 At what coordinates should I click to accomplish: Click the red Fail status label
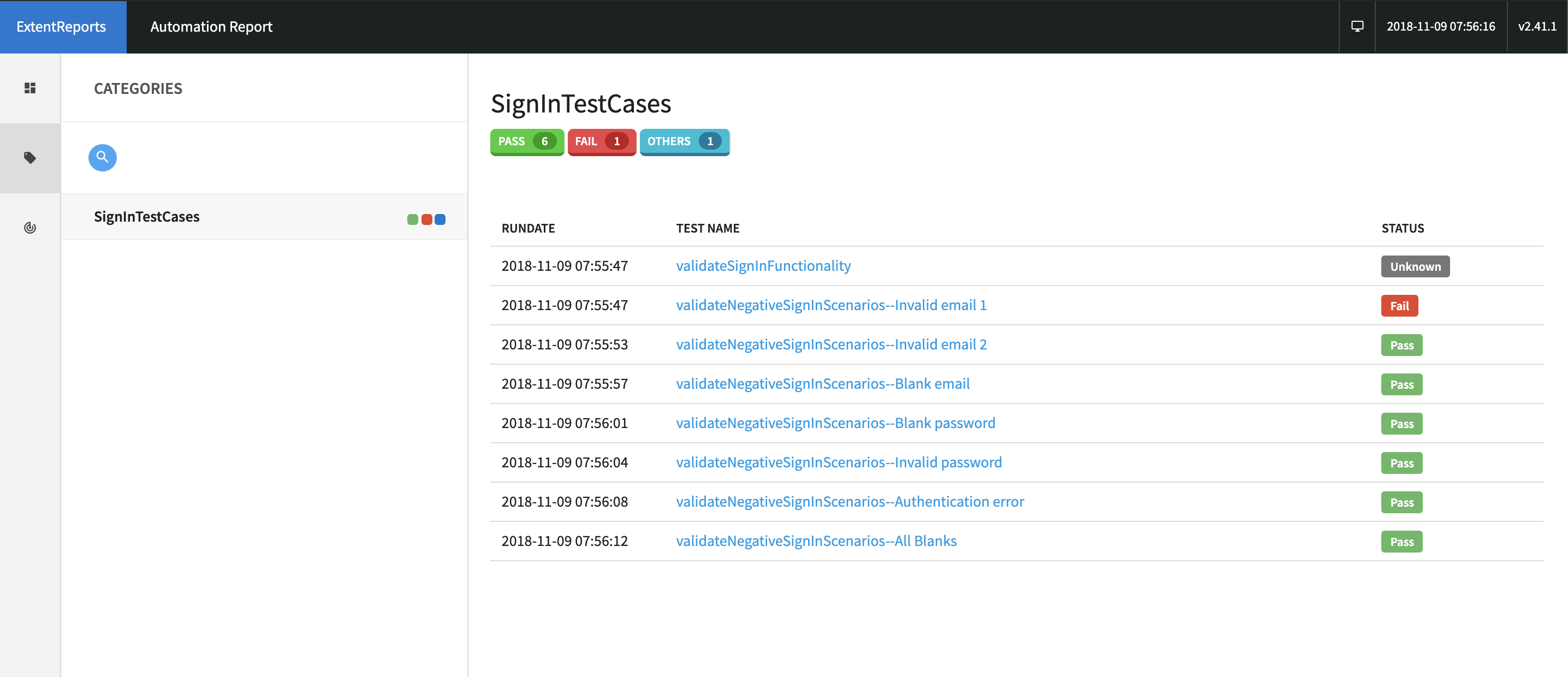1399,306
